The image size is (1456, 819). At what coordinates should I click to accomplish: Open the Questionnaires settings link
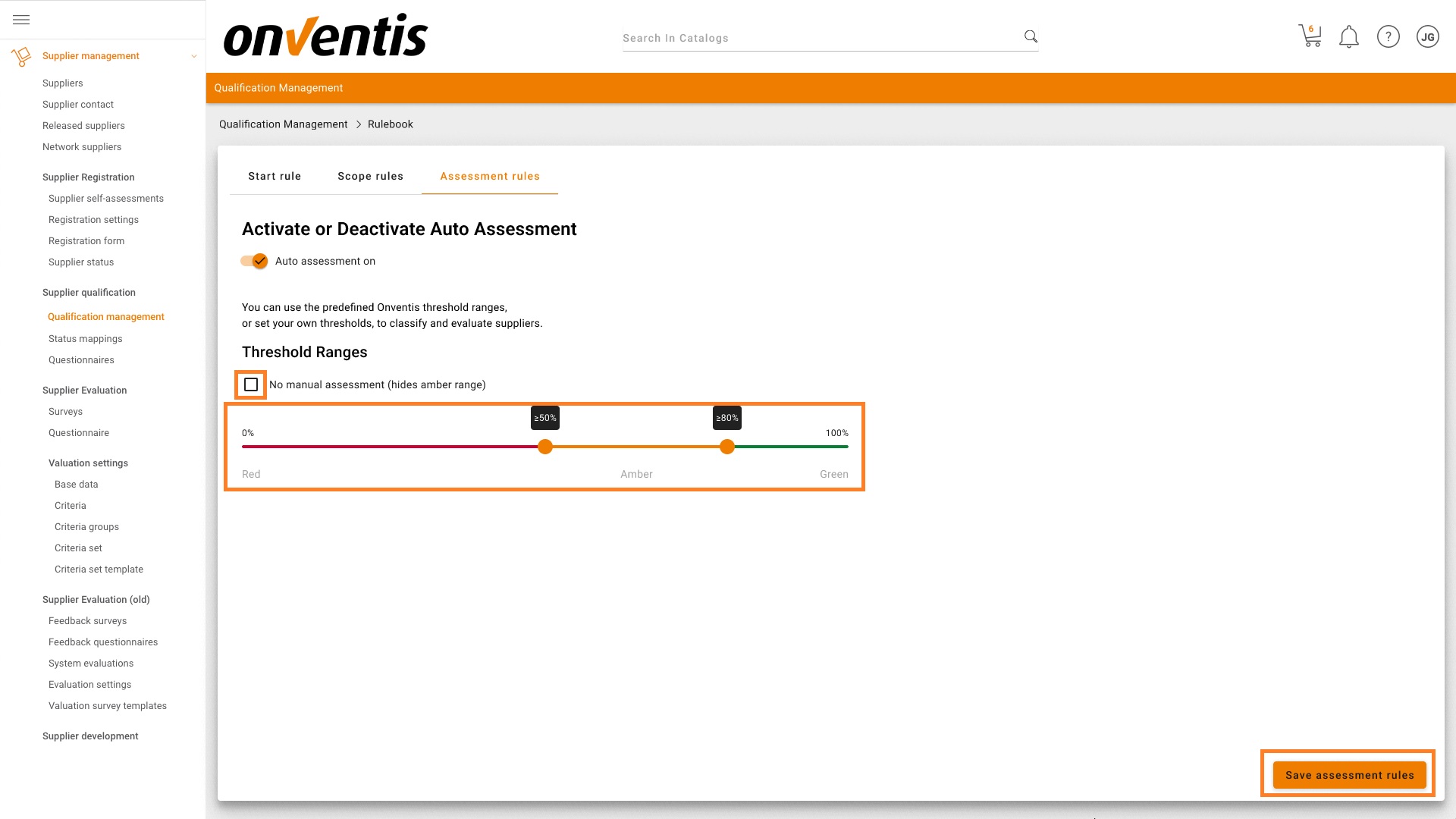80,360
